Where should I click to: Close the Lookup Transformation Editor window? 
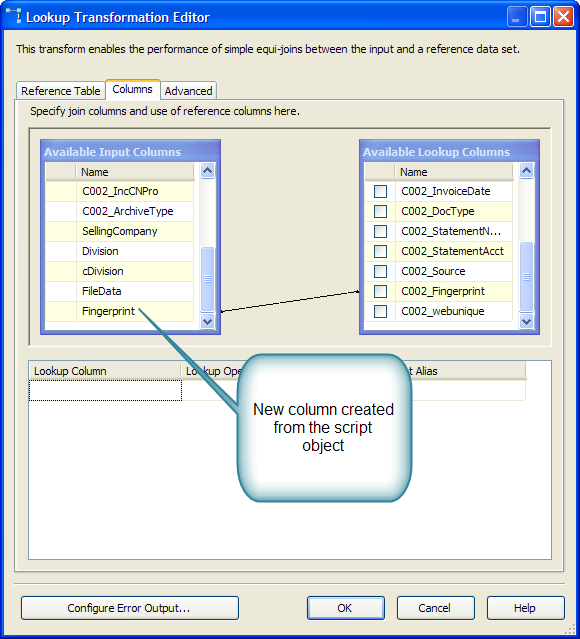(x=564, y=17)
